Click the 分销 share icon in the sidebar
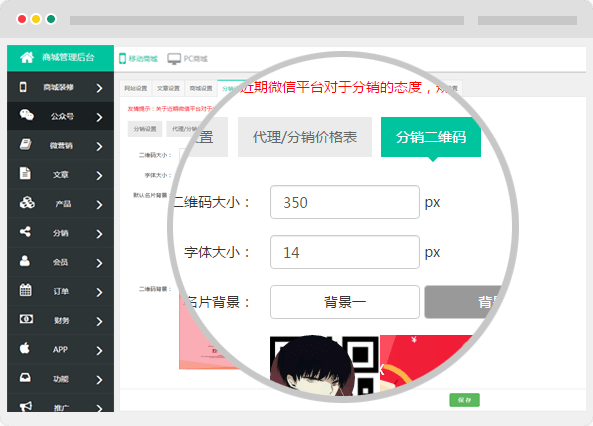 point(25,232)
